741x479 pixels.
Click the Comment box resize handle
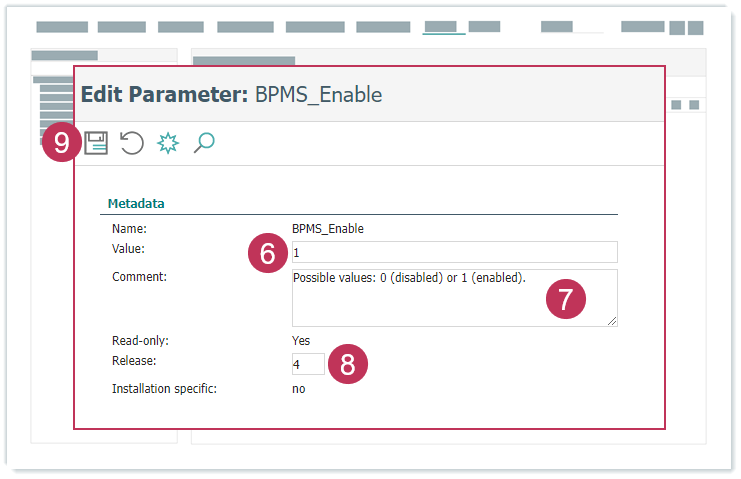[x=611, y=320]
